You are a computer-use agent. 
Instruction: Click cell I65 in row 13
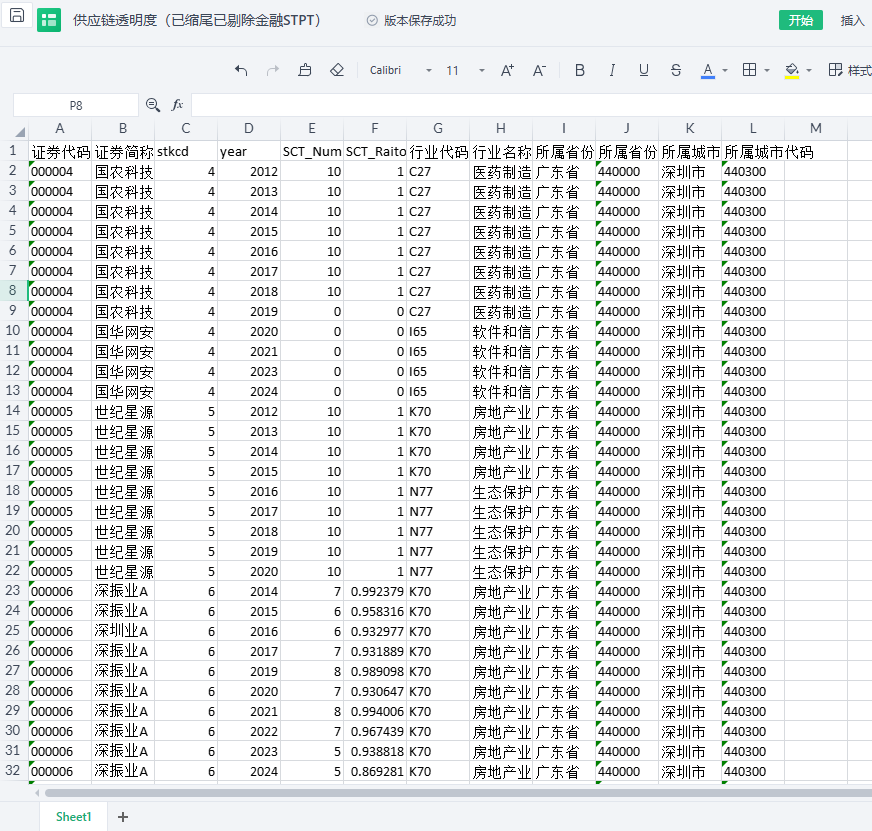tap(438, 392)
